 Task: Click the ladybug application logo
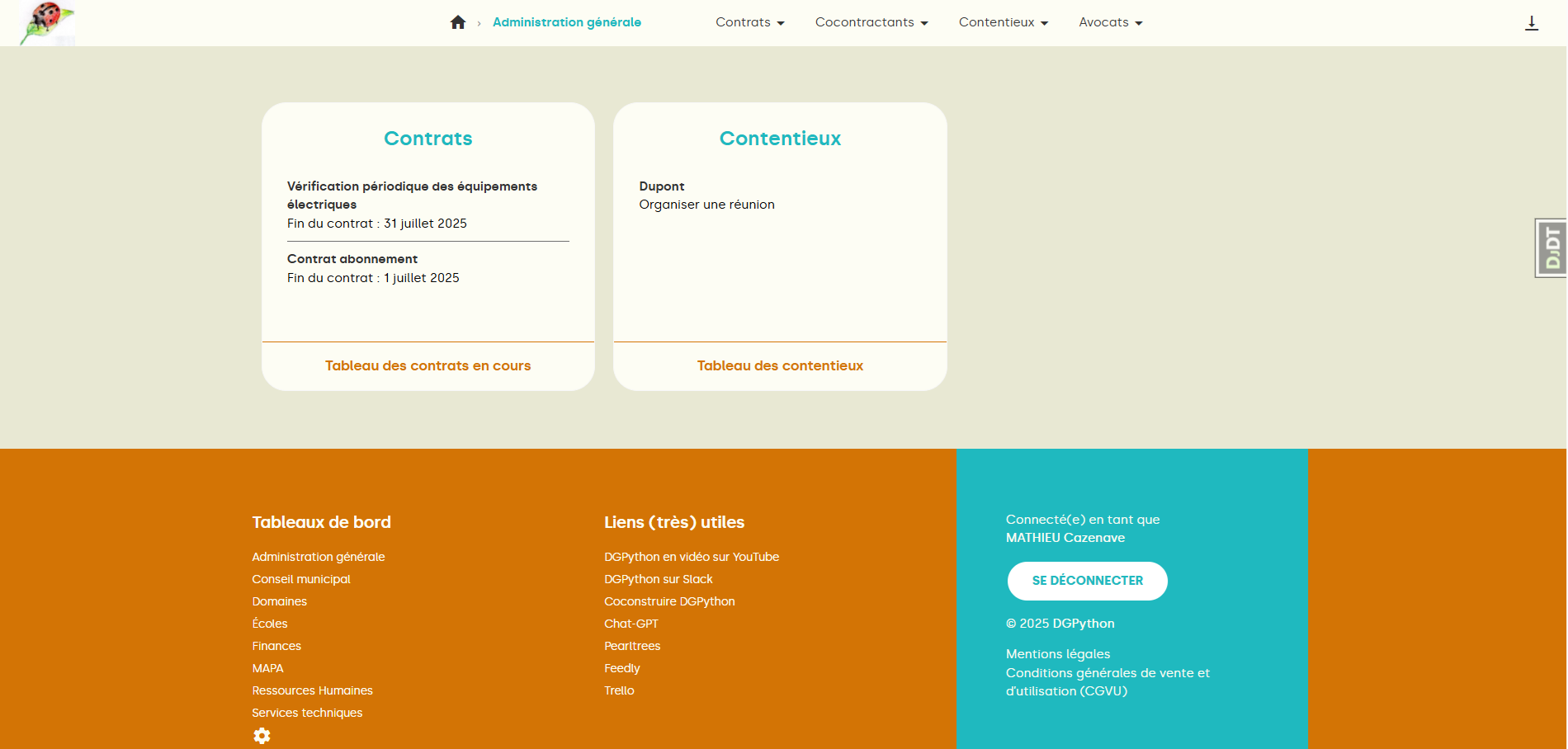(x=46, y=22)
